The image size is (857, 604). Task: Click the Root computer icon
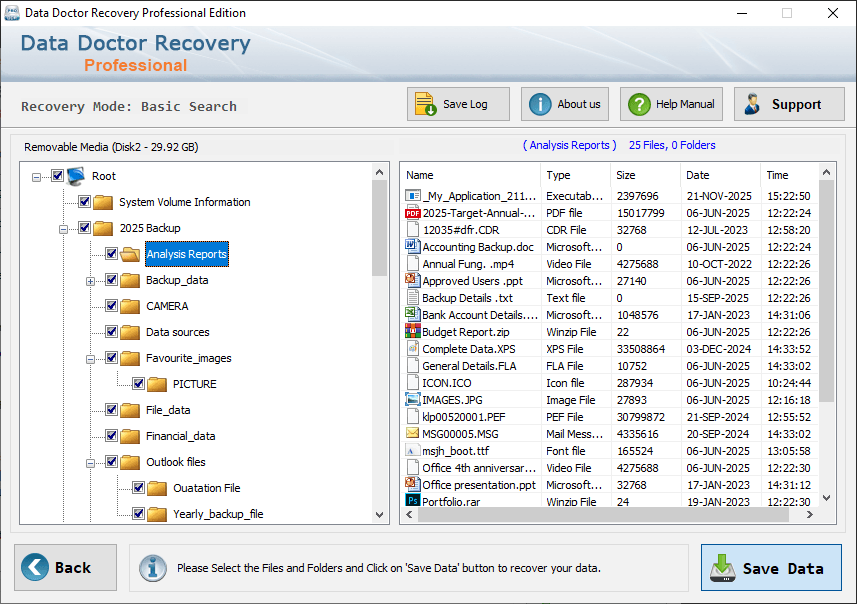(77, 176)
